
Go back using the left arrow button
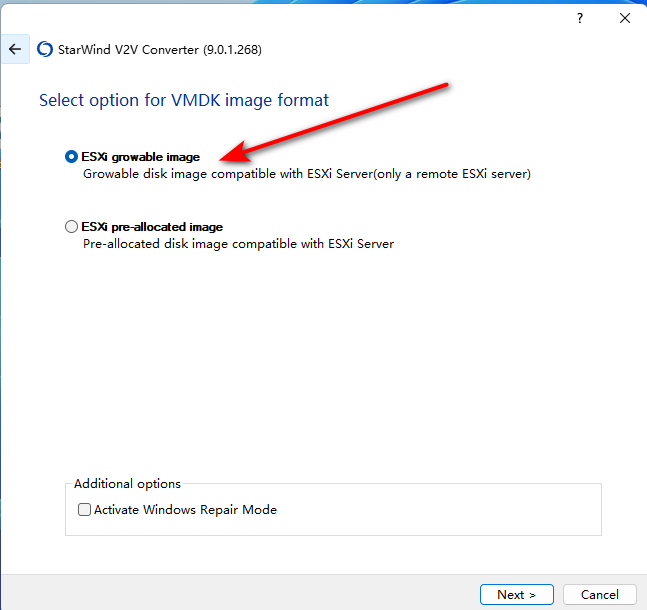pyautogui.click(x=15, y=49)
